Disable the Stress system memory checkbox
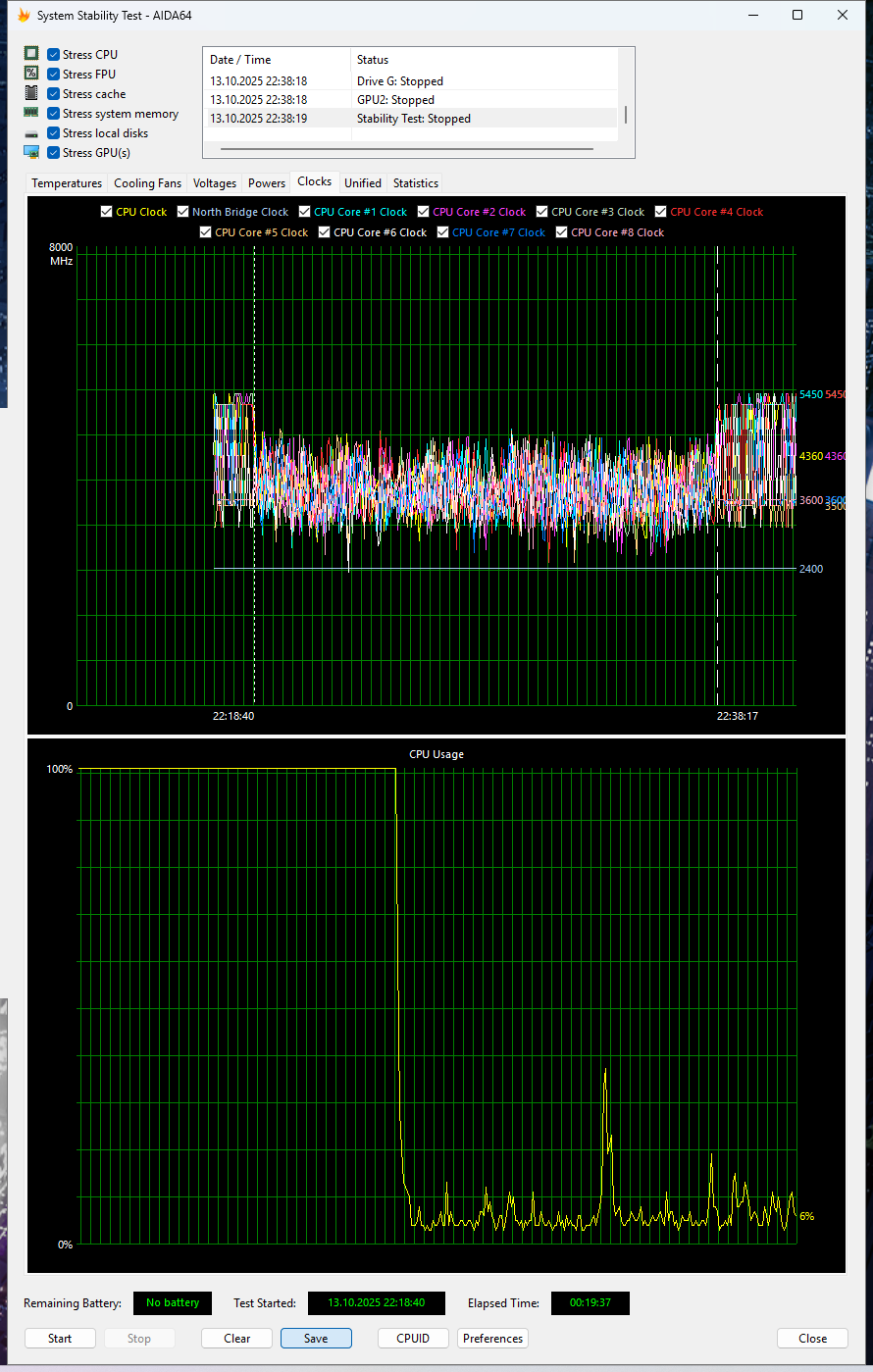Screen dimensions: 873x1372 click(53, 113)
